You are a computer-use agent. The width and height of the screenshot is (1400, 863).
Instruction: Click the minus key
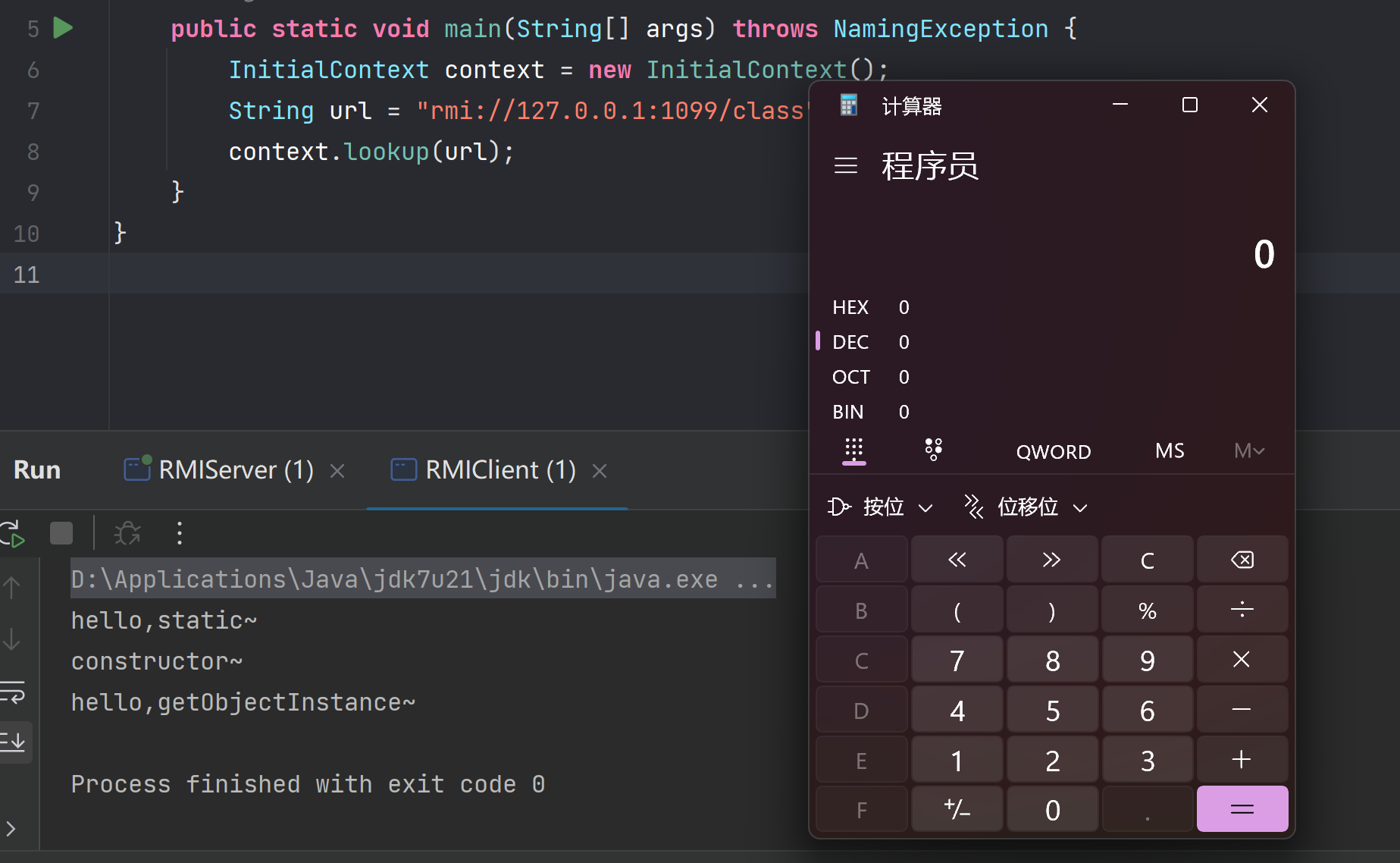point(1242,710)
